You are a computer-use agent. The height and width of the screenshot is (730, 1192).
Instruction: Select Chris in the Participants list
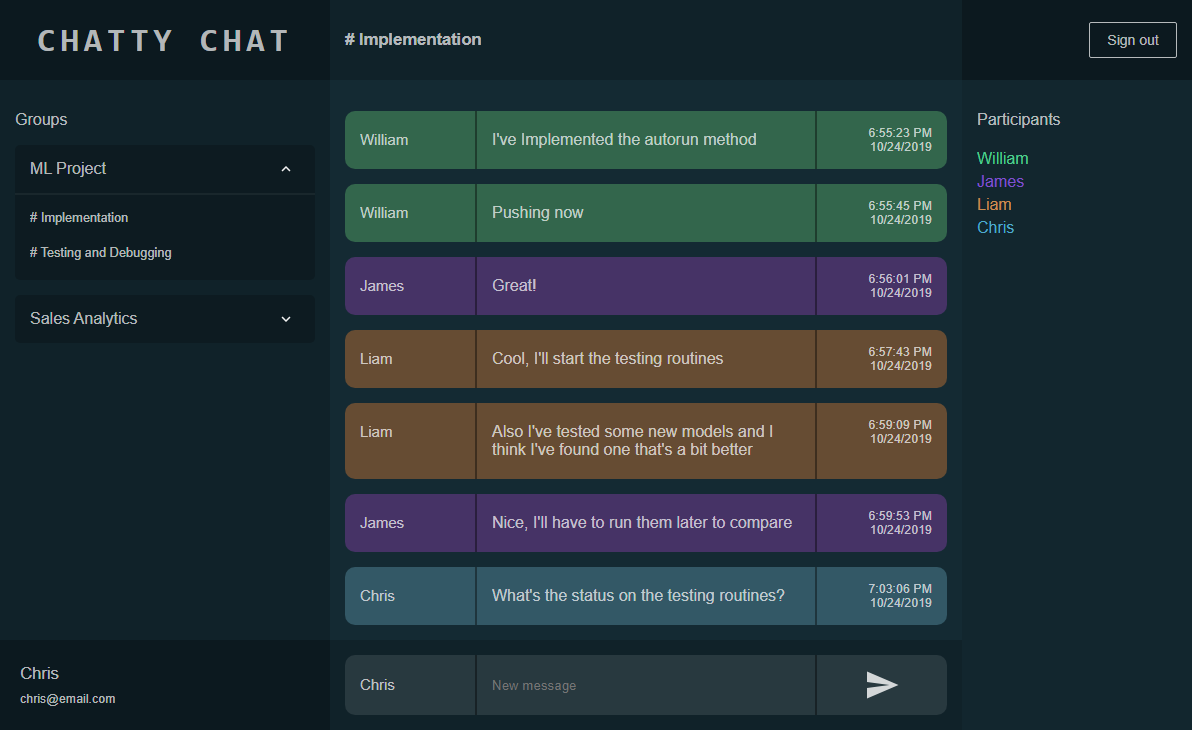click(x=995, y=227)
